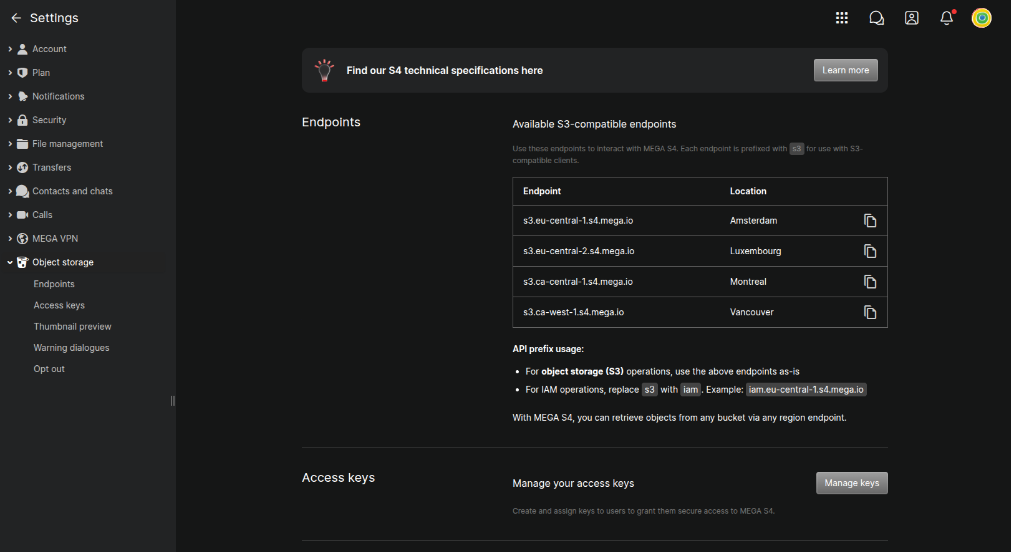Viewport: 1011px width, 552px height.
Task: Select Security in the settings sidebar
Action: [x=50, y=120]
